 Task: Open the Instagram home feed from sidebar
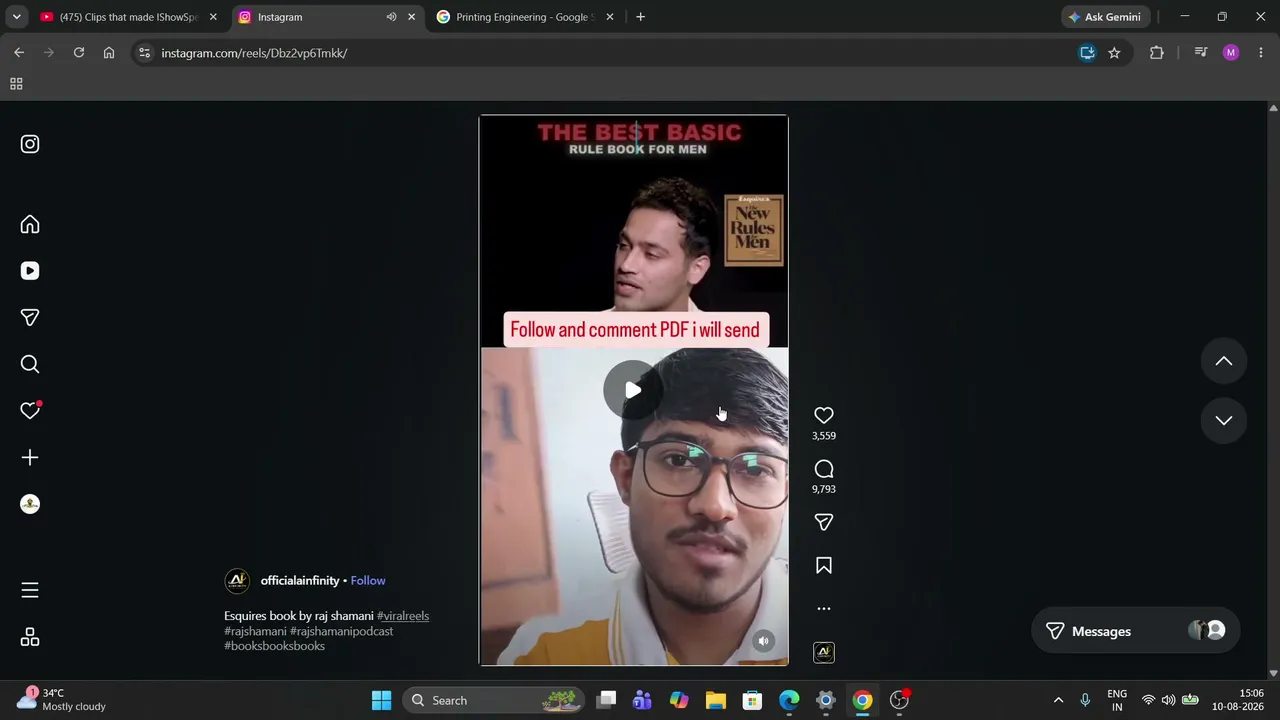30,224
